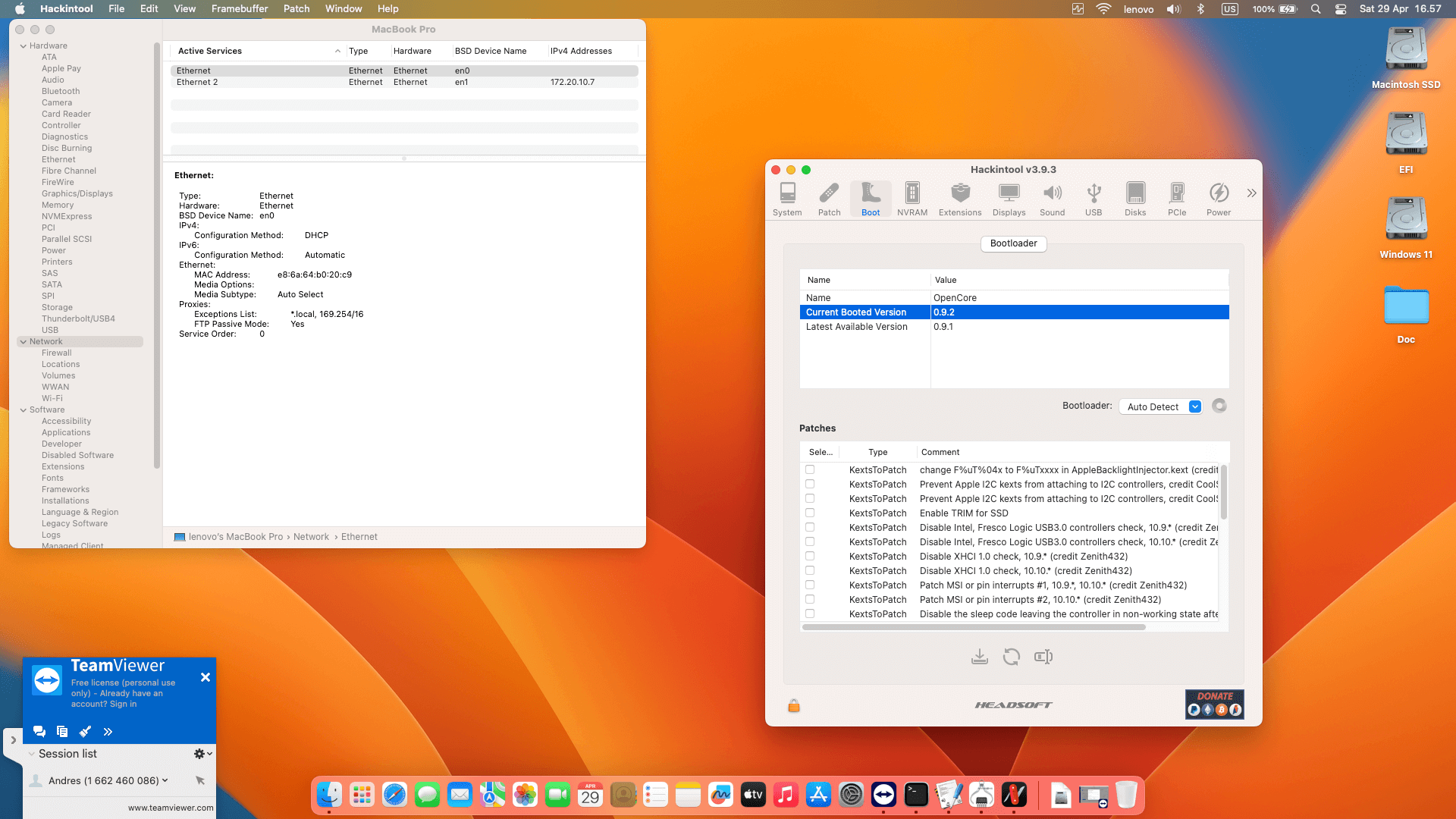Check Disable the sleep code patch
The image size is (1456, 819).
(810, 614)
